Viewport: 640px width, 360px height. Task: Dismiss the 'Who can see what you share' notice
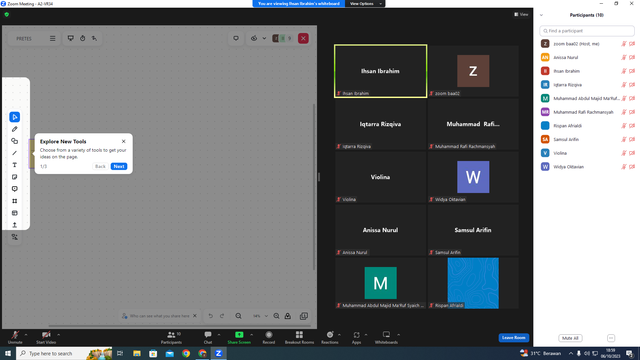pos(195,316)
